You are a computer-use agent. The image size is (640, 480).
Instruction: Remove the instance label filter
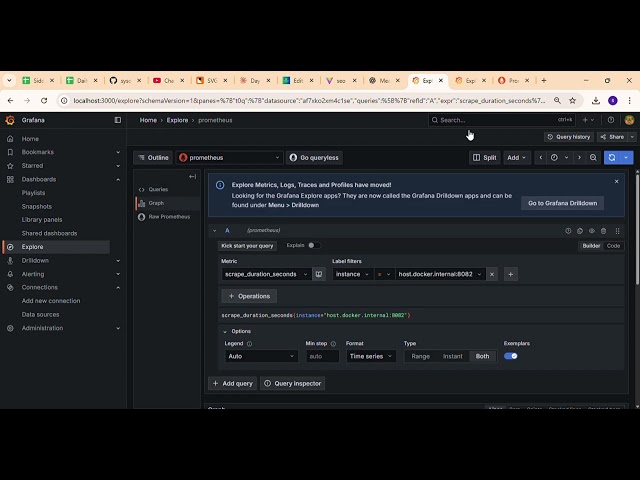click(492, 274)
